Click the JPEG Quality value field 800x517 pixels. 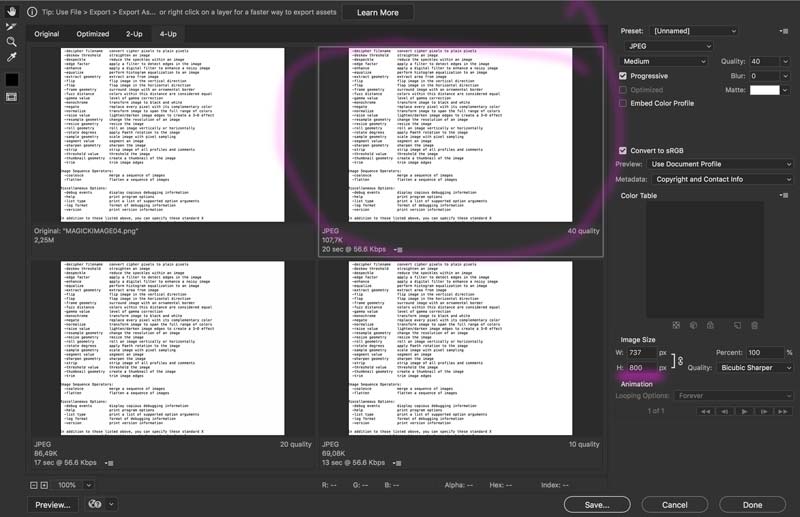click(x=764, y=61)
